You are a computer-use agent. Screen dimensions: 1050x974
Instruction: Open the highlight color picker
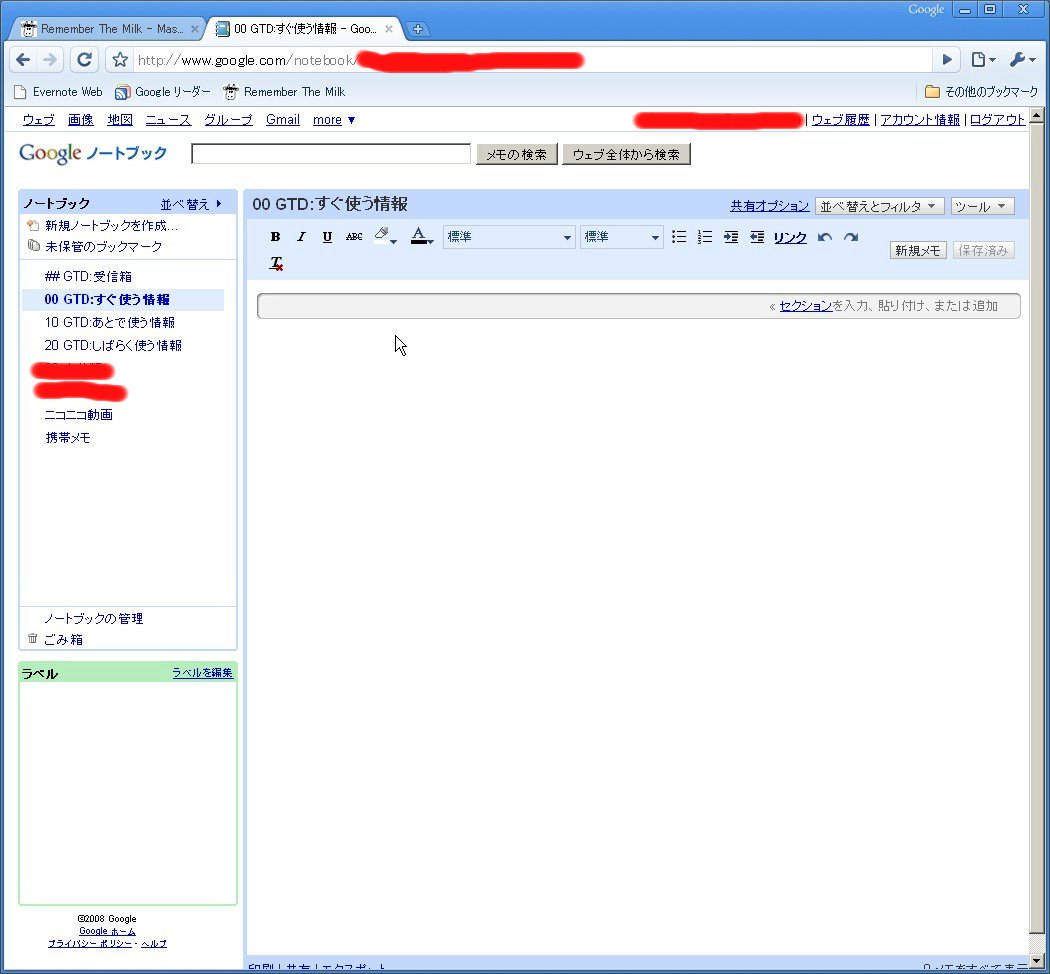[385, 236]
